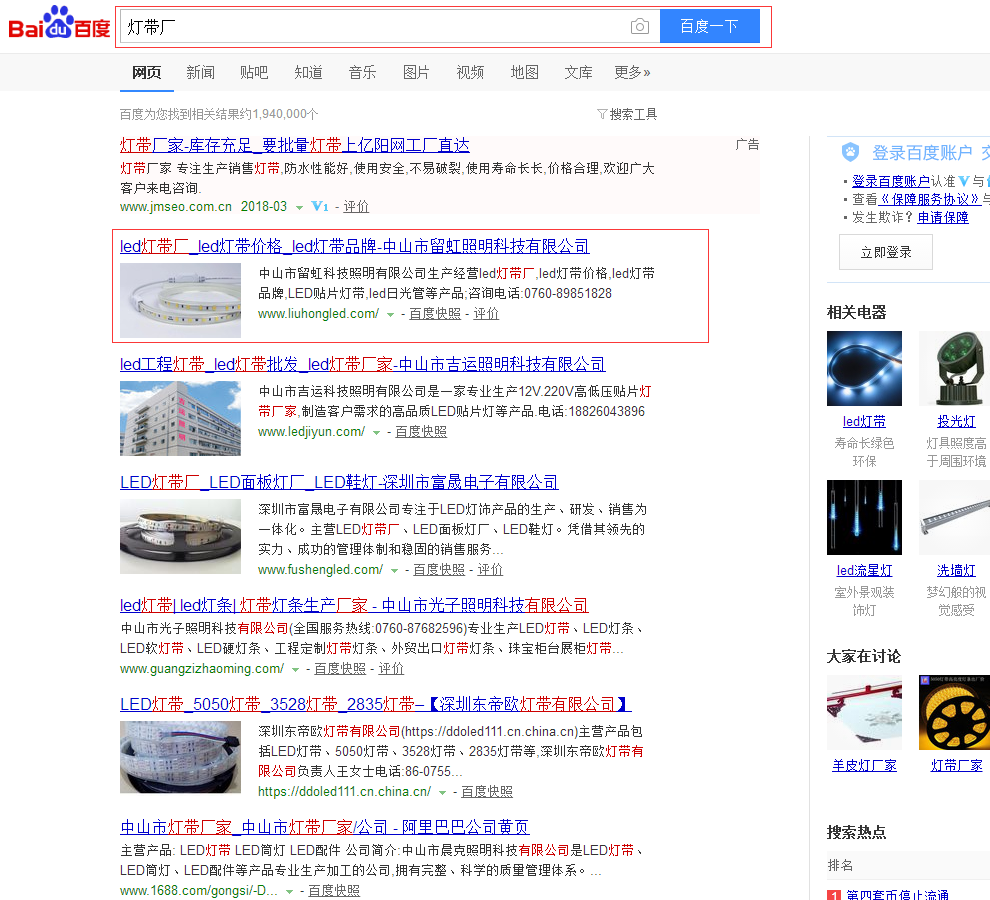
Task: Open the 中山市留虹照明科技 result title link
Action: pos(355,246)
